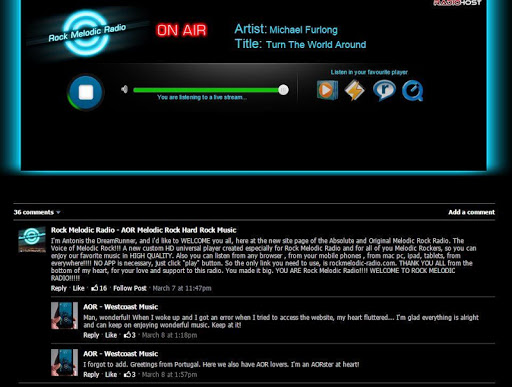The width and height of the screenshot is (512, 387).
Task: Like AOR Westcoast's first reply
Action: pyautogui.click(x=111, y=335)
